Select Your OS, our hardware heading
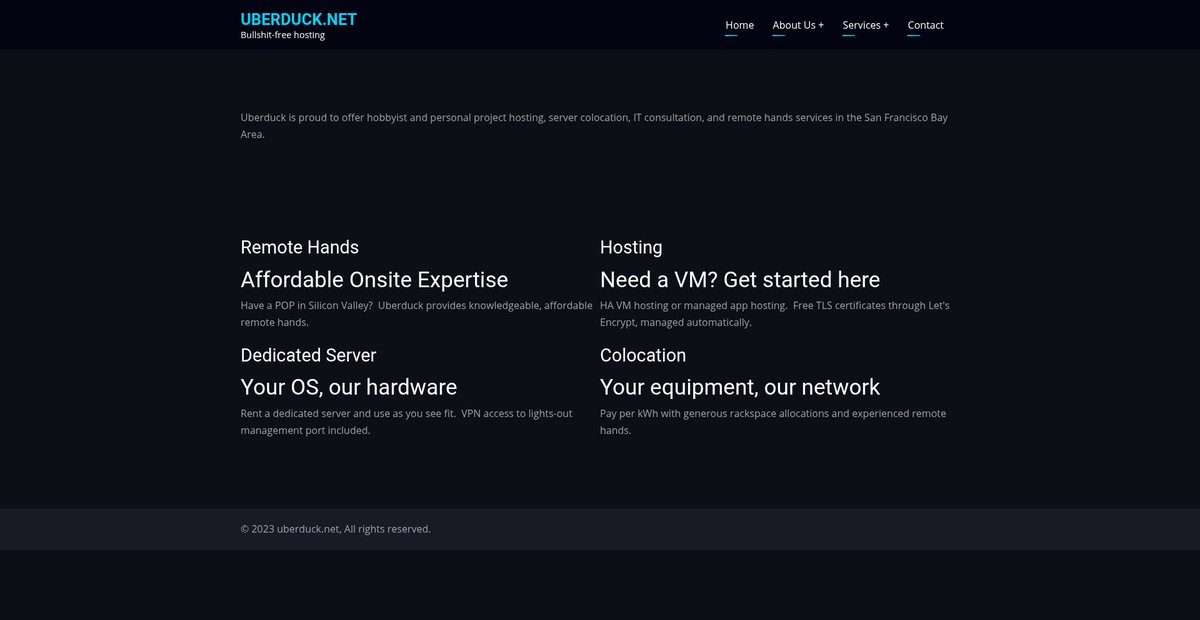Screen dimensions: 1200x620 click(x=349, y=387)
